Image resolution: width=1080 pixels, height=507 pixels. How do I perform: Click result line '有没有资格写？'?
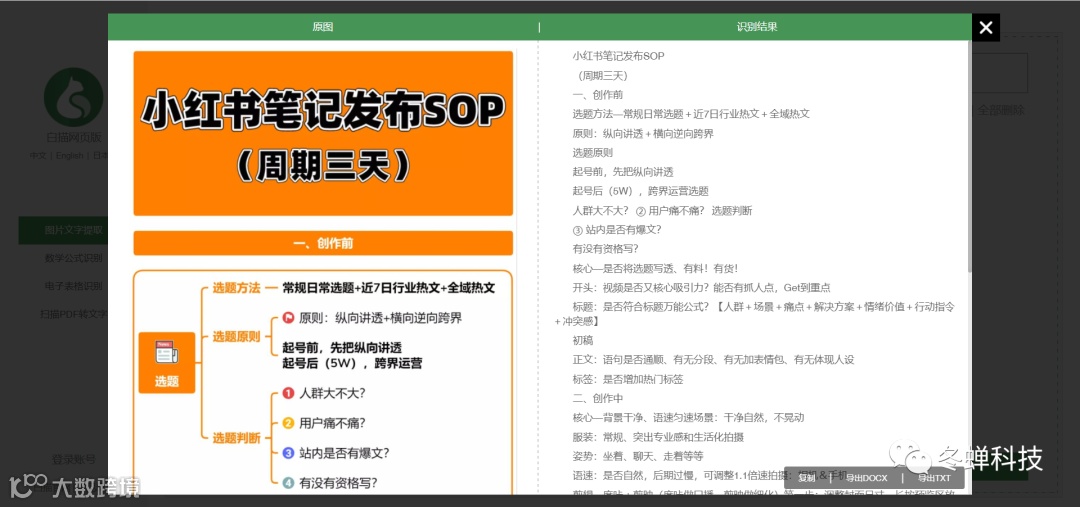[x=605, y=249]
